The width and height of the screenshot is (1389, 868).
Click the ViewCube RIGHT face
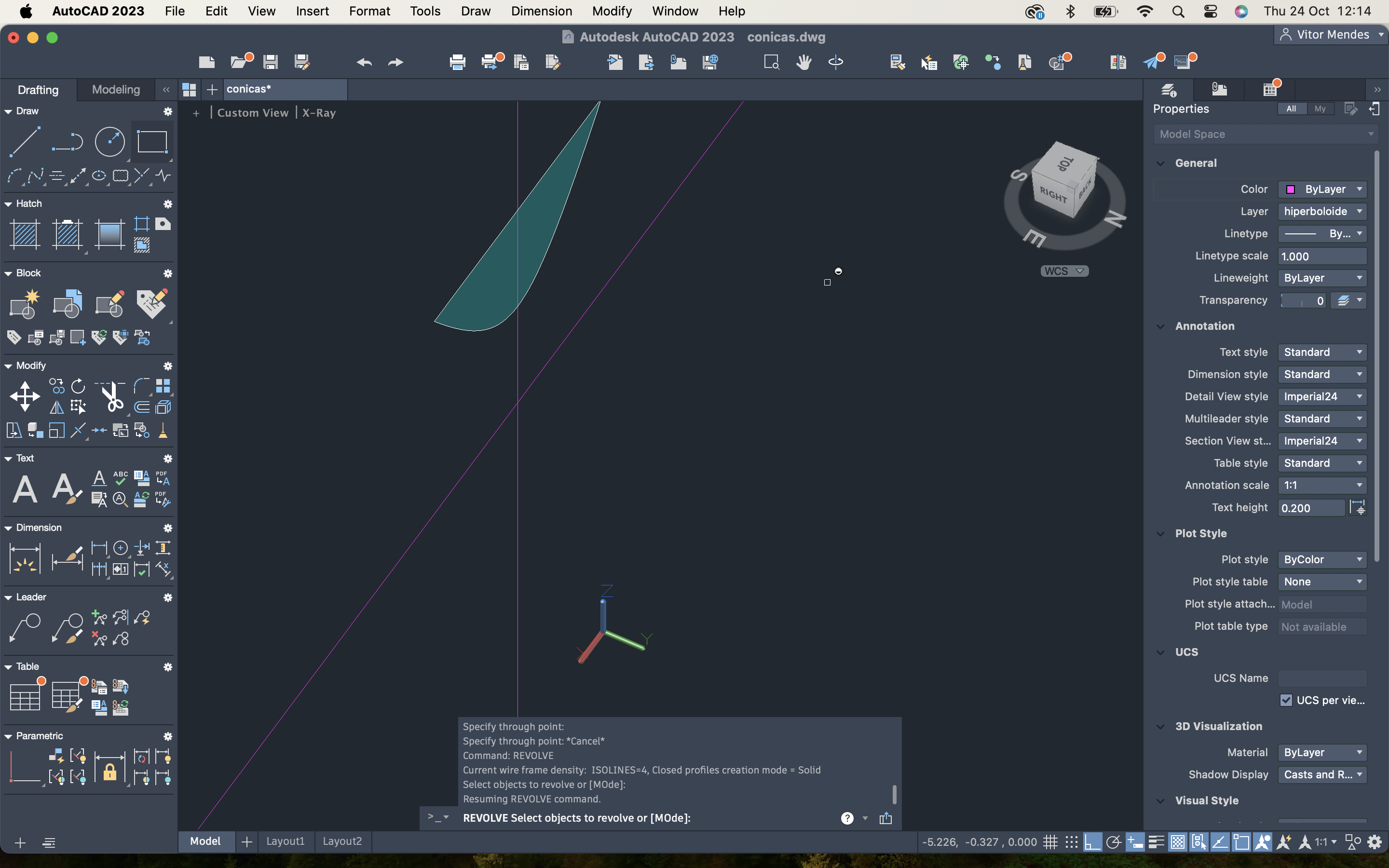pos(1054,195)
